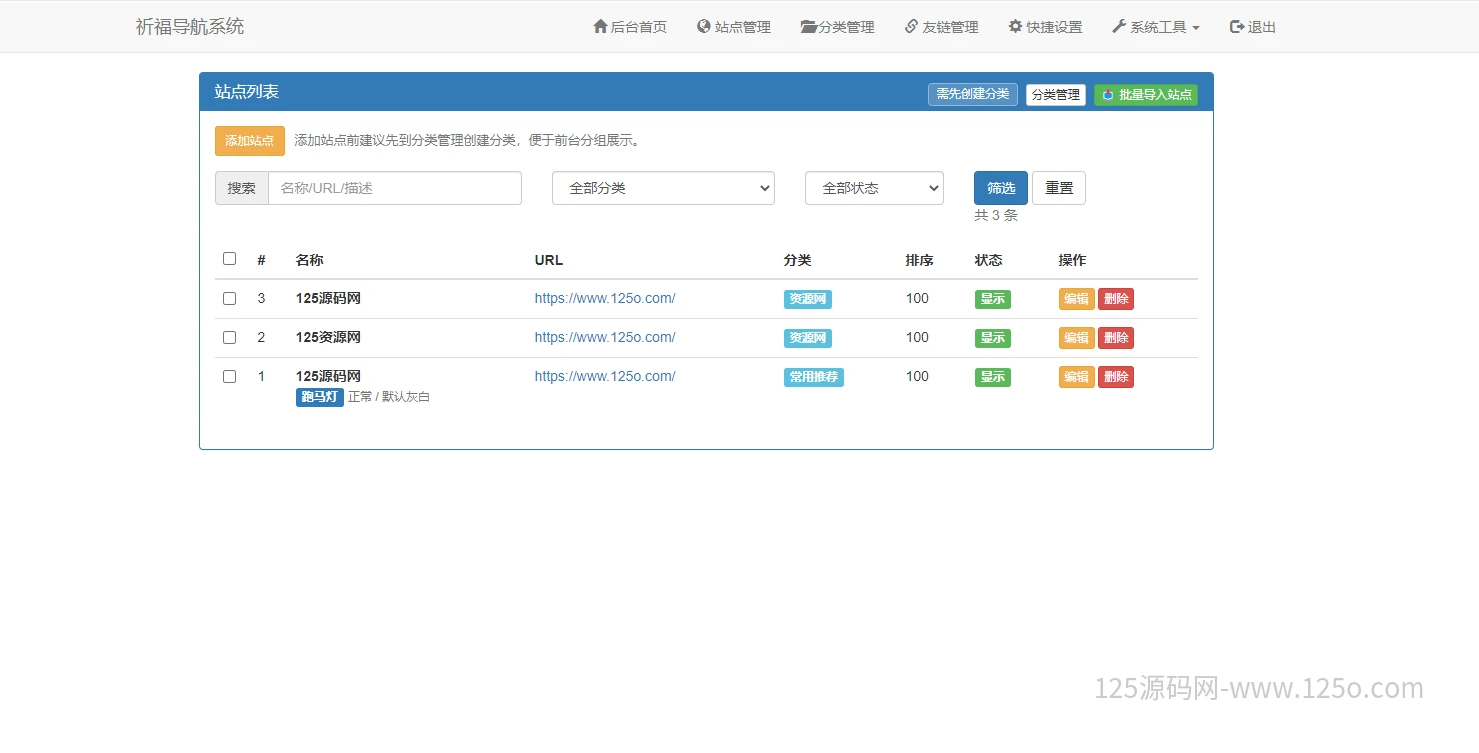Image resolution: width=1479 pixels, height=753 pixels.
Task: Click the 显示 status badge in row 3
Action: [x=993, y=299]
